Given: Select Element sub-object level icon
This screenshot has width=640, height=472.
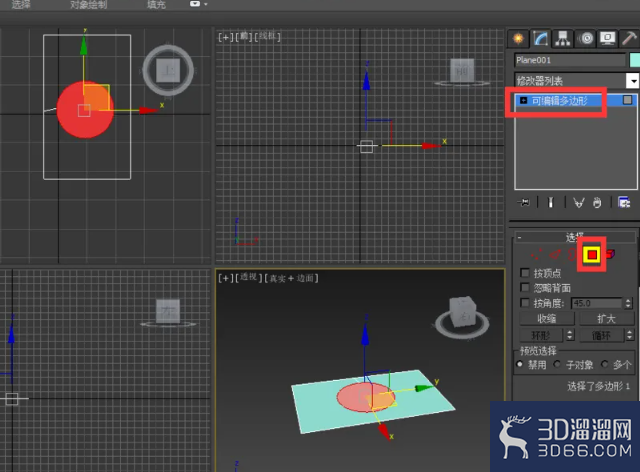Looking at the screenshot, I should click(611, 254).
